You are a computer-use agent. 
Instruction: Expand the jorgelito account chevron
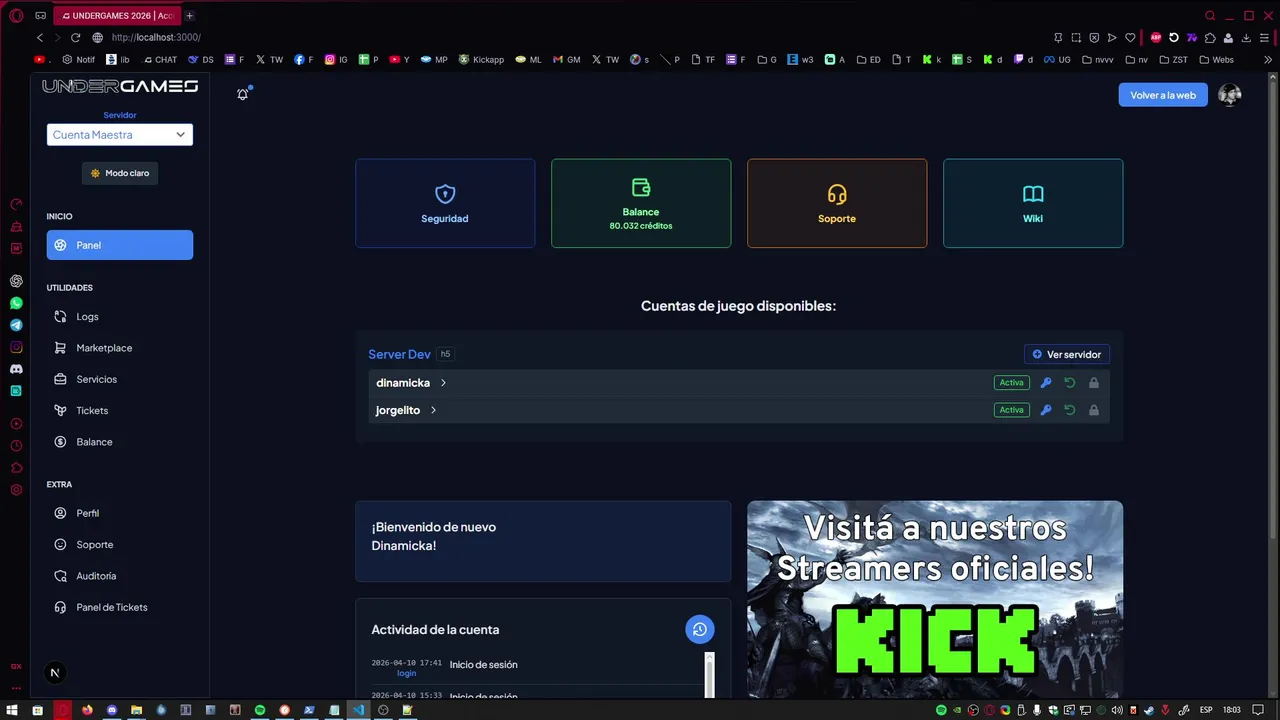433,410
